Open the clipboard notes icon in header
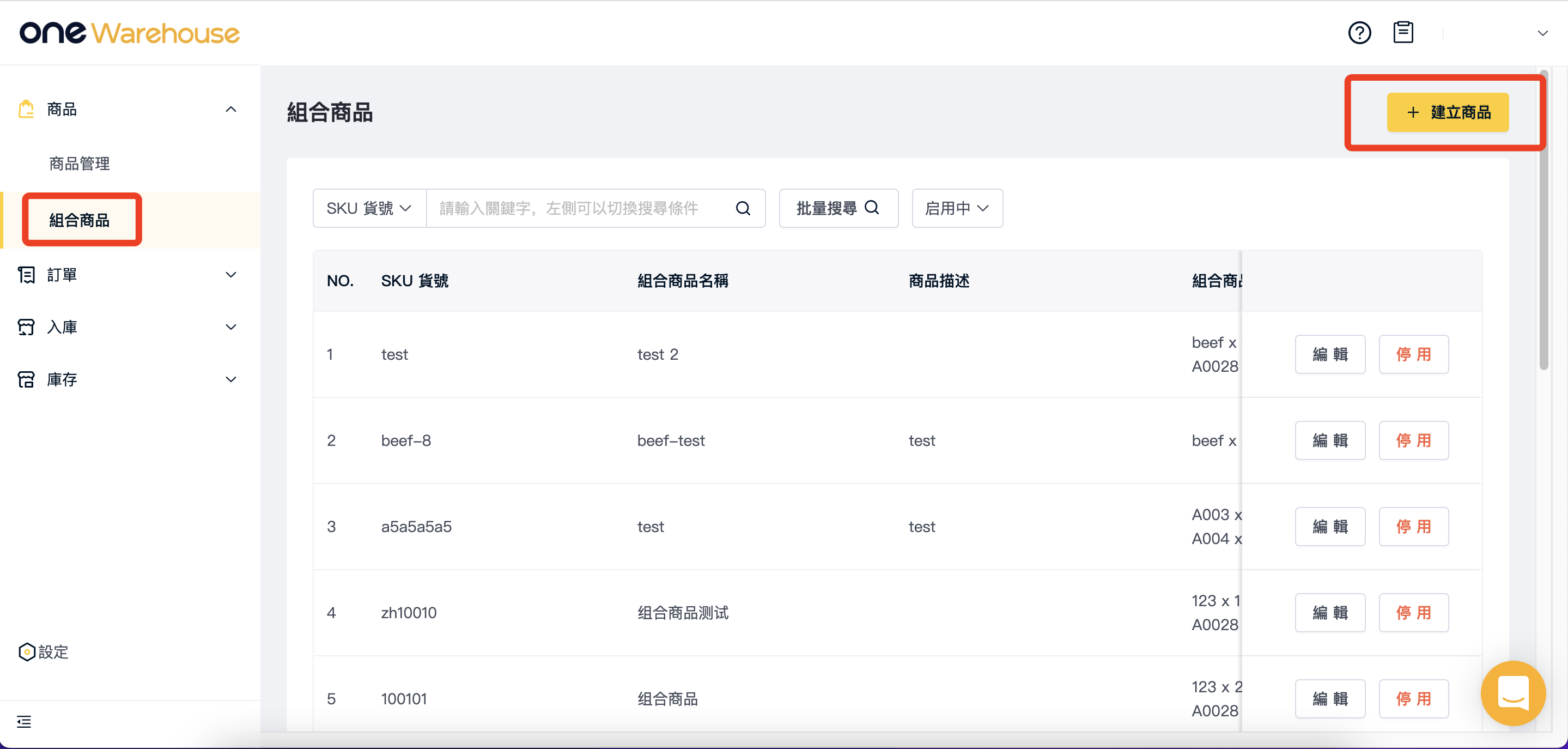This screenshot has width=1568, height=749. tap(1403, 32)
